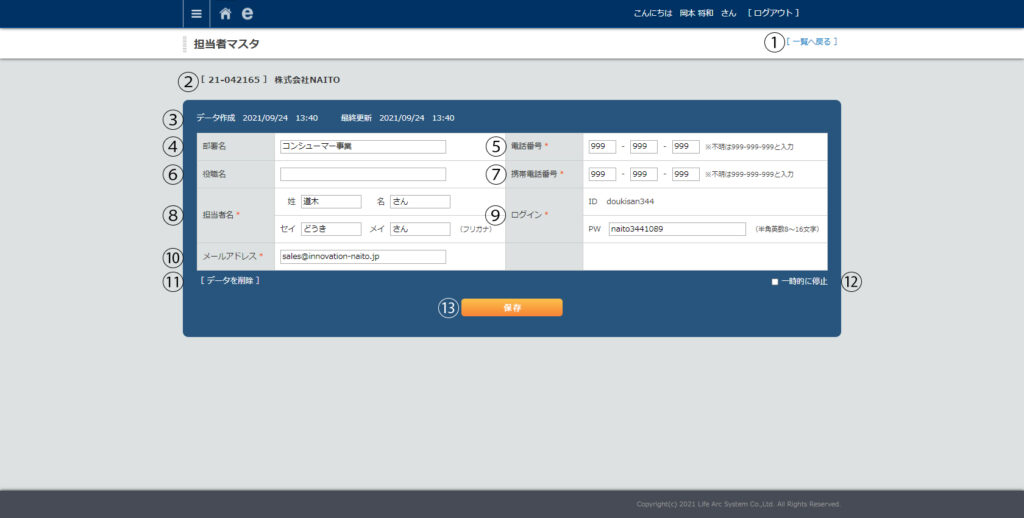Click the データを削除 delete link

click(x=230, y=281)
